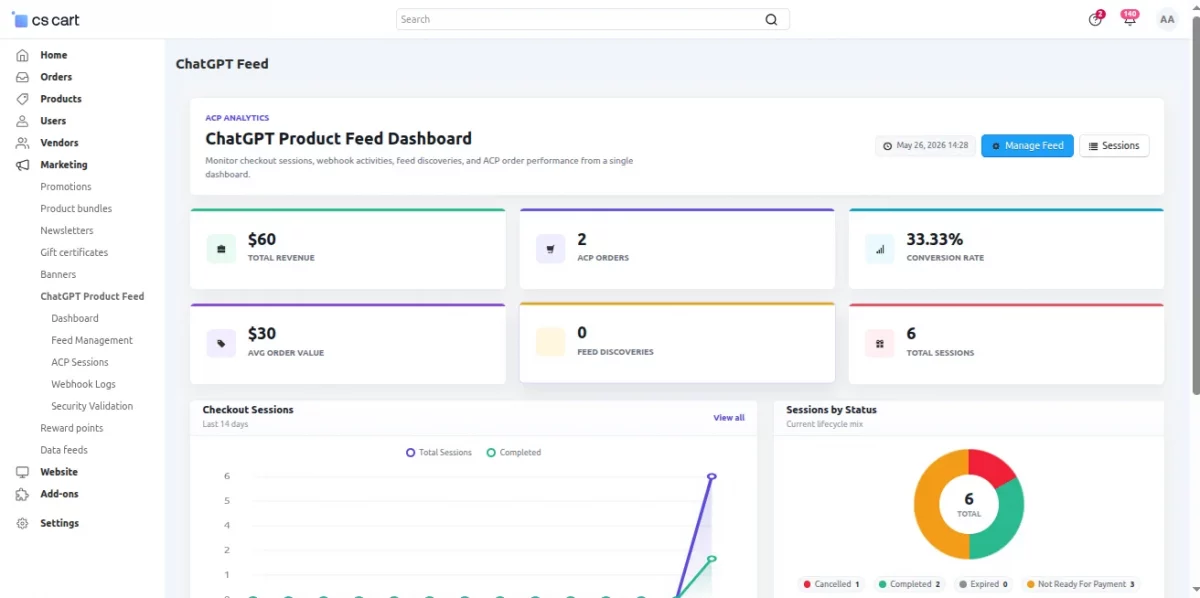
Task: Open View all checkout sessions link
Action: coord(729,418)
